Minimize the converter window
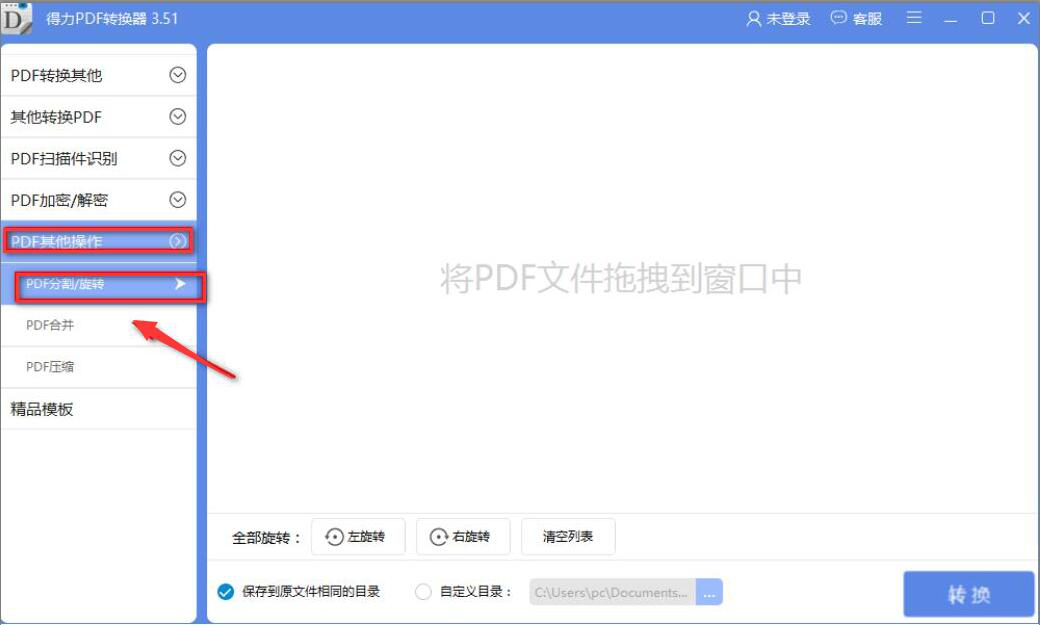The height and width of the screenshot is (625, 1040). pos(950,19)
